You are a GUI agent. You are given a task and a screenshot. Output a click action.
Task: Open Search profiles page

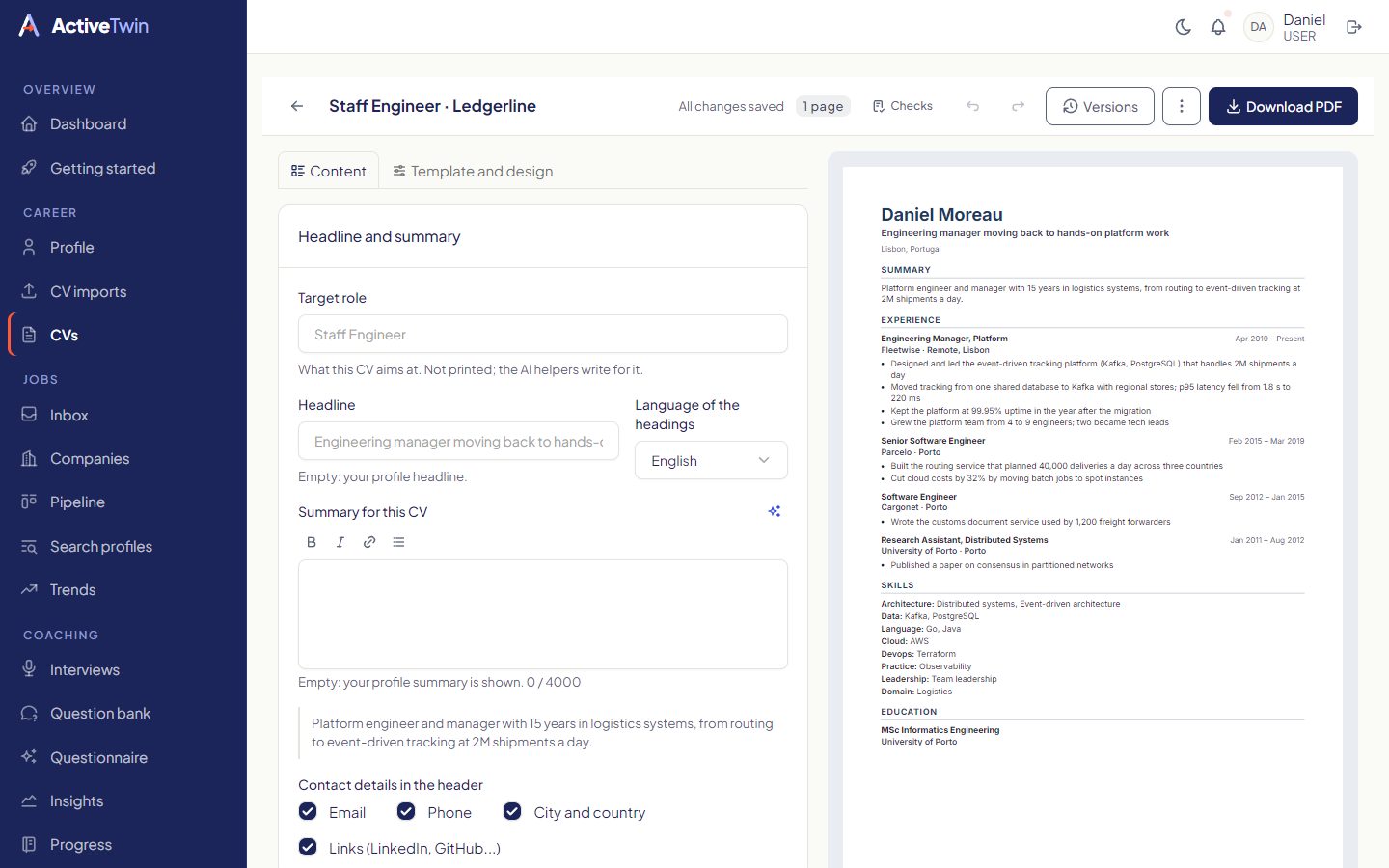123,546
